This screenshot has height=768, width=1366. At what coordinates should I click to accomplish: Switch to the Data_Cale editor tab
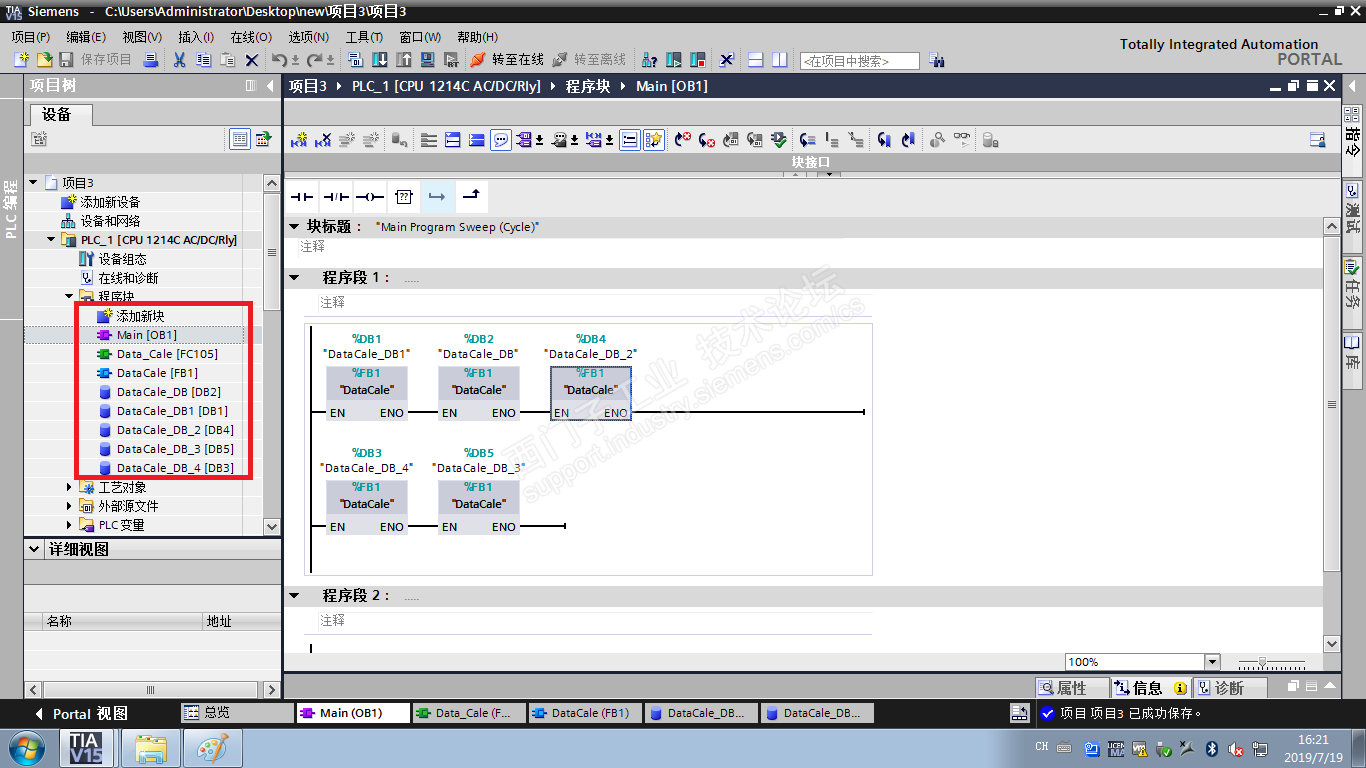(467, 713)
